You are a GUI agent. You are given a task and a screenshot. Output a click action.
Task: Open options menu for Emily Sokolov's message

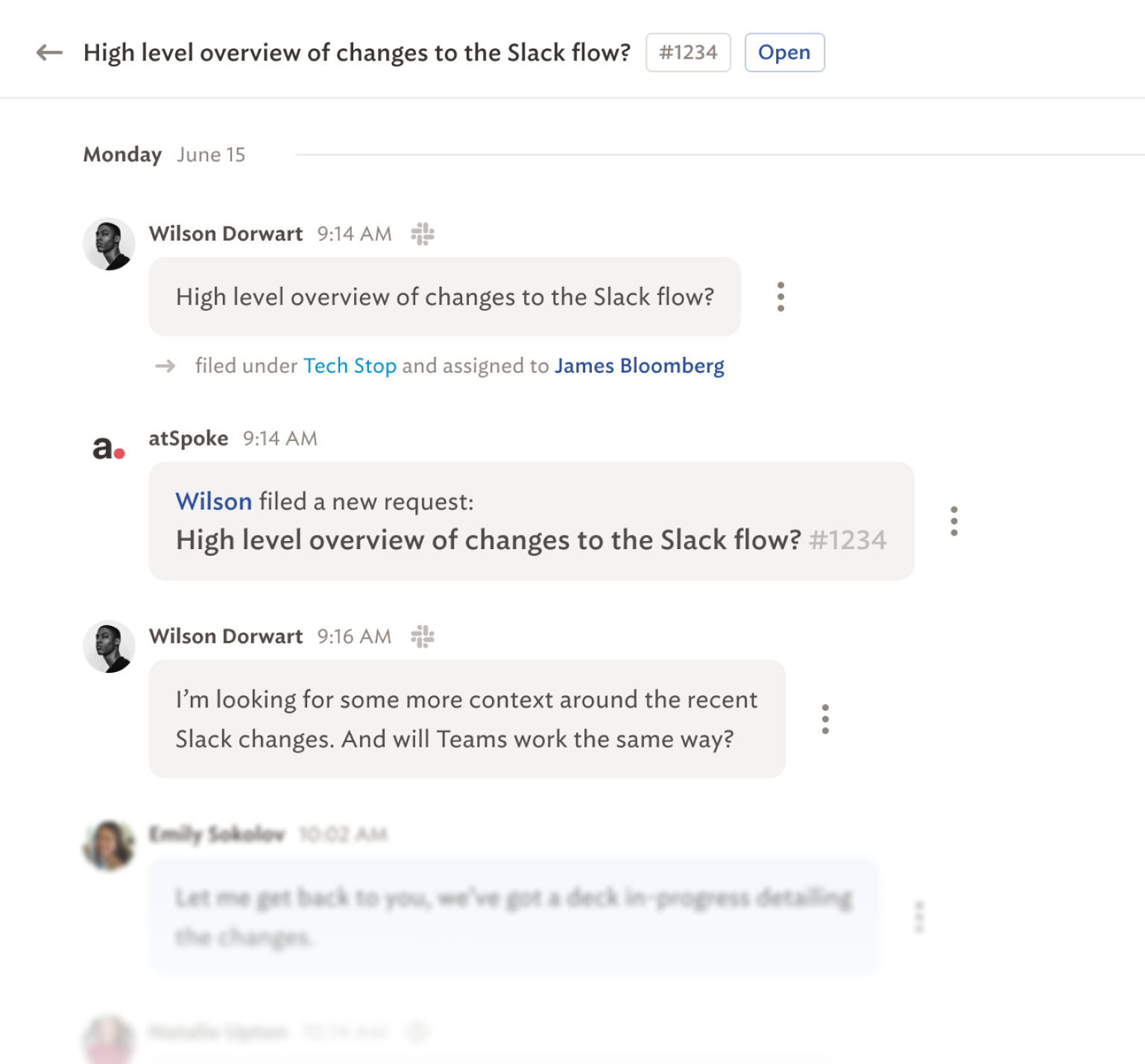click(919, 917)
